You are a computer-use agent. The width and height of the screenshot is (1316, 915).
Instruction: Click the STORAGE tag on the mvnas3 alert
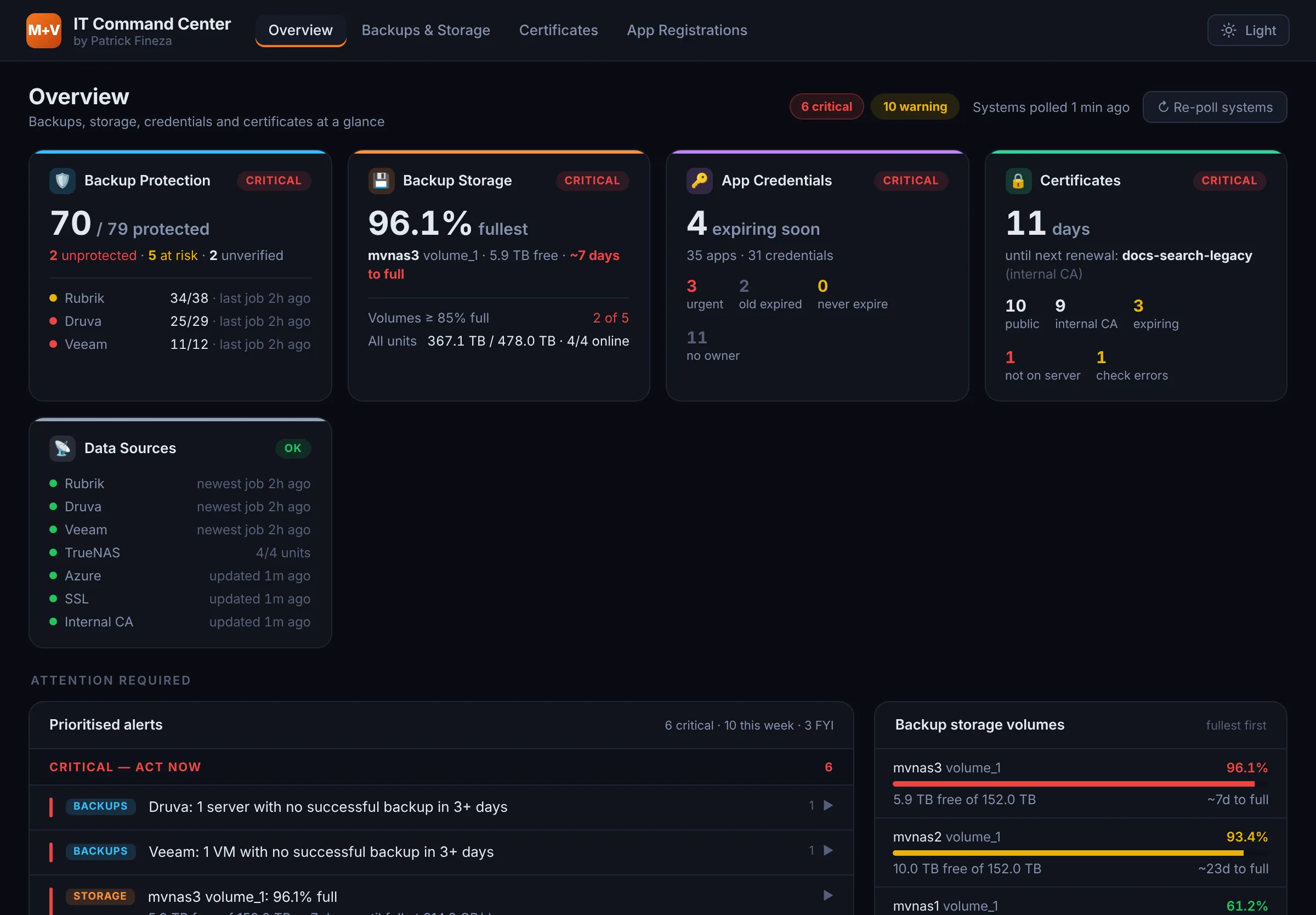[100, 896]
